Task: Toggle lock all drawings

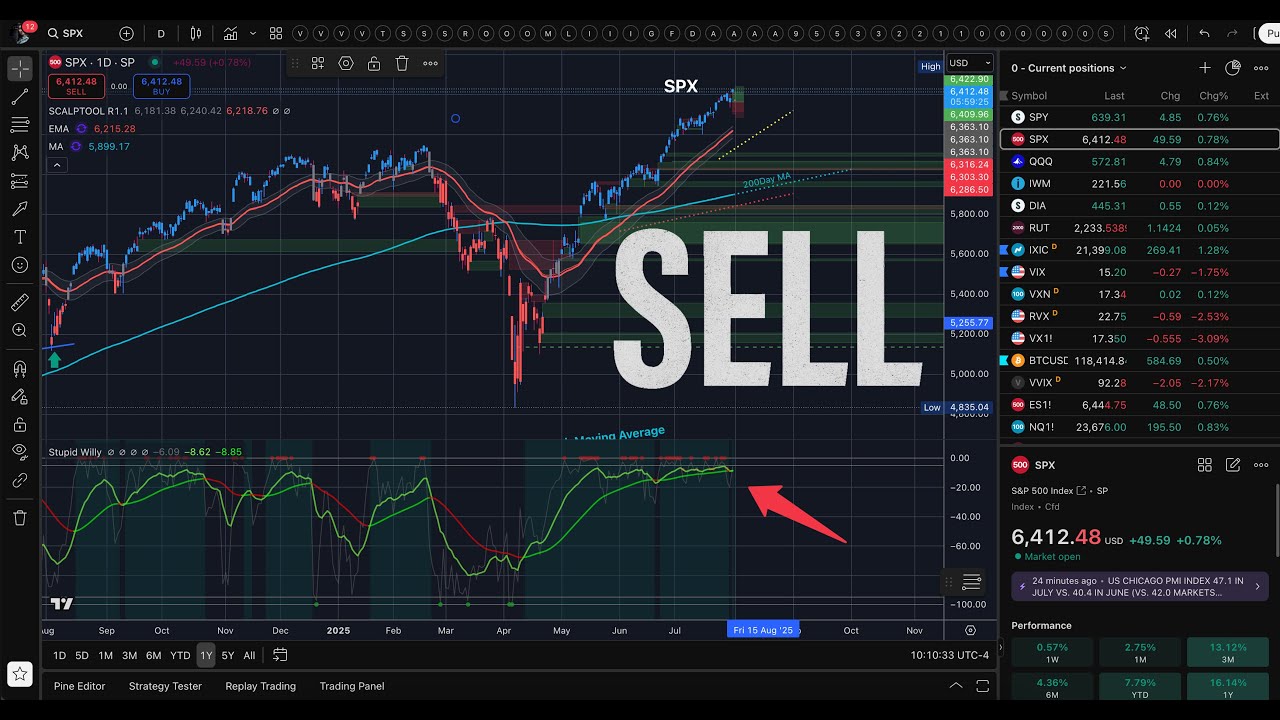Action: click(20, 424)
